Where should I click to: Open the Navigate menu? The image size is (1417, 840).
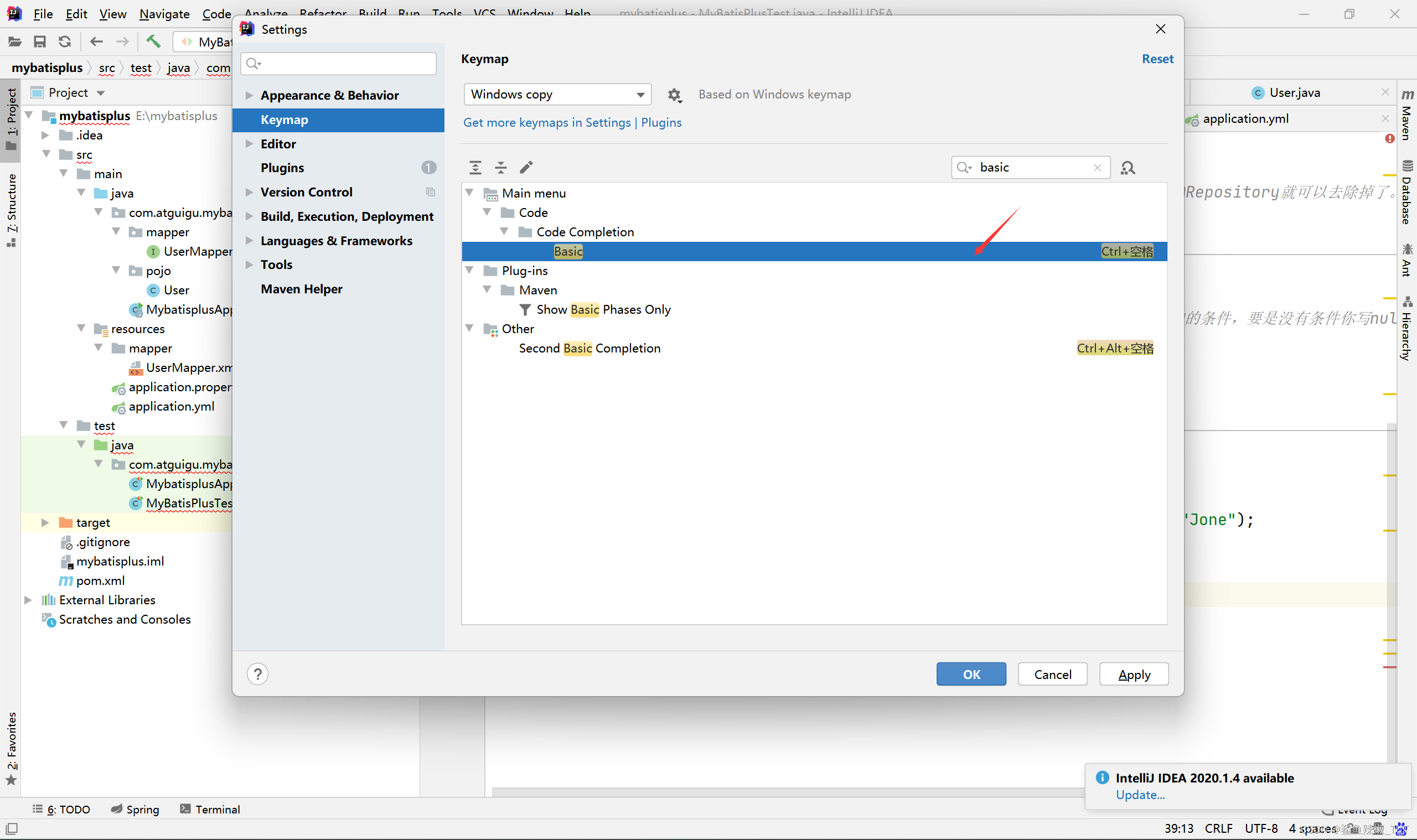pos(164,14)
